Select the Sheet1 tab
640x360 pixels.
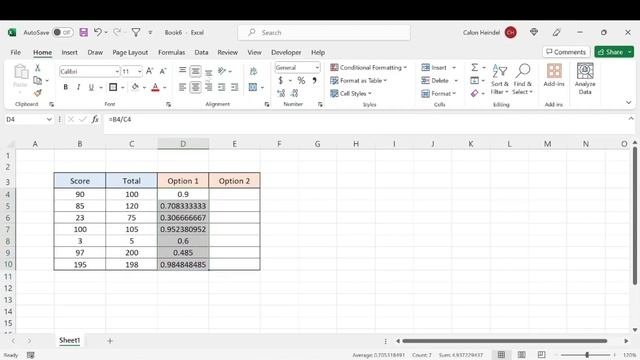point(69,340)
